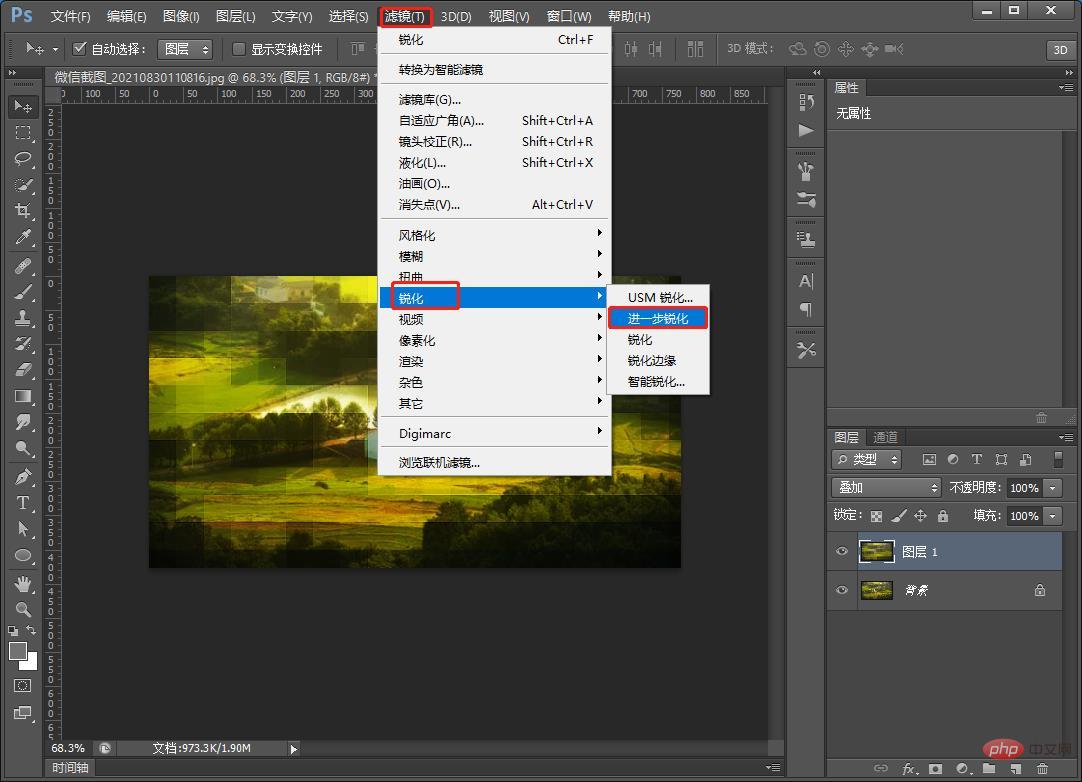Open the blend mode 叠加 dropdown

(x=887, y=487)
